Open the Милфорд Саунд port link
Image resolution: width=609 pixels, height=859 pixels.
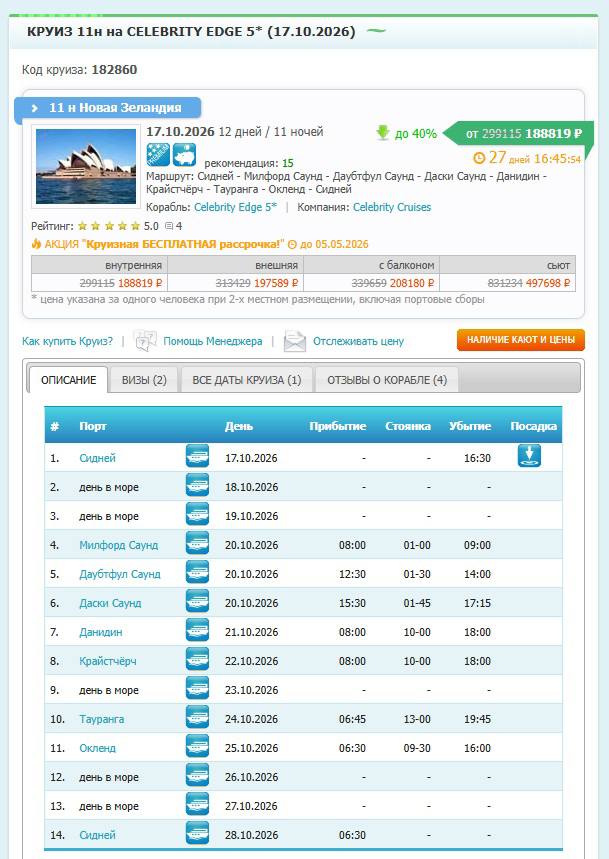click(x=118, y=545)
